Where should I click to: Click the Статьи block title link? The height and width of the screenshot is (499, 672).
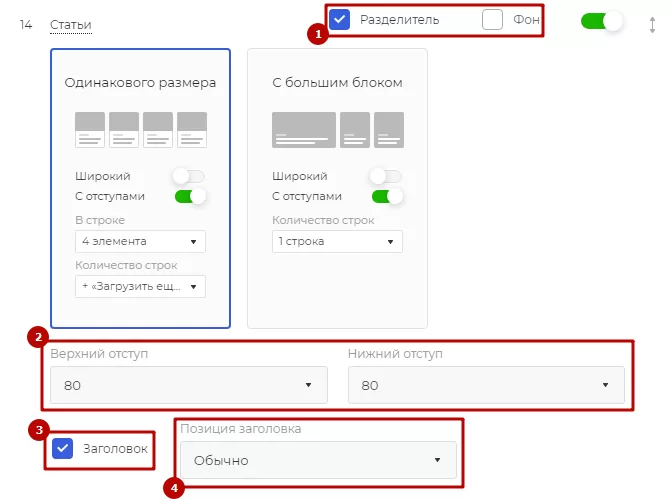(71, 25)
